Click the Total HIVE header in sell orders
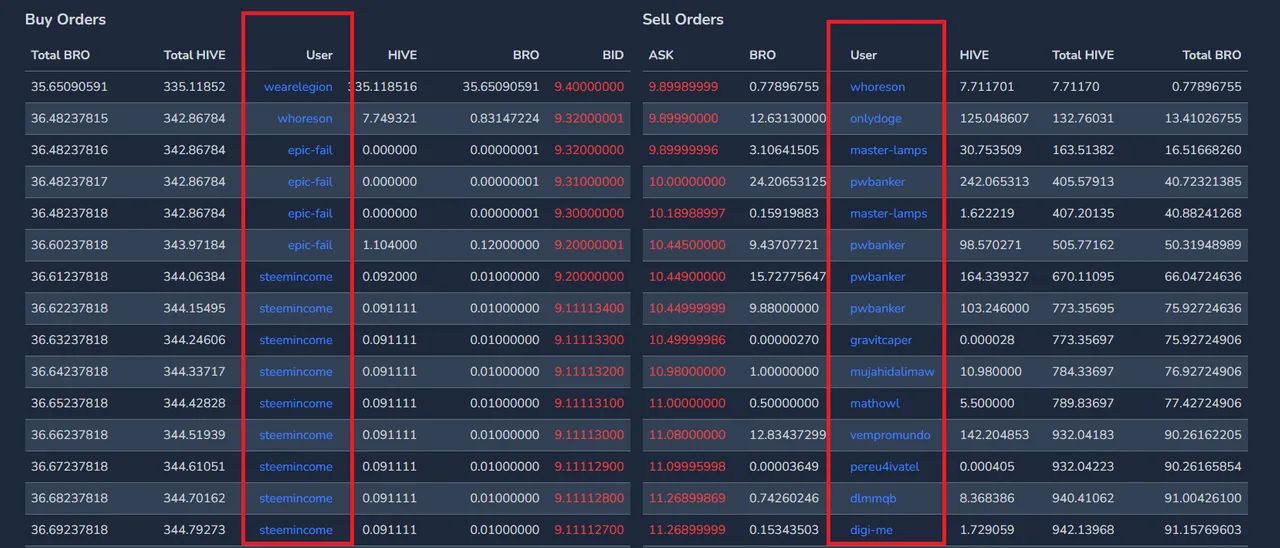 click(x=1083, y=55)
